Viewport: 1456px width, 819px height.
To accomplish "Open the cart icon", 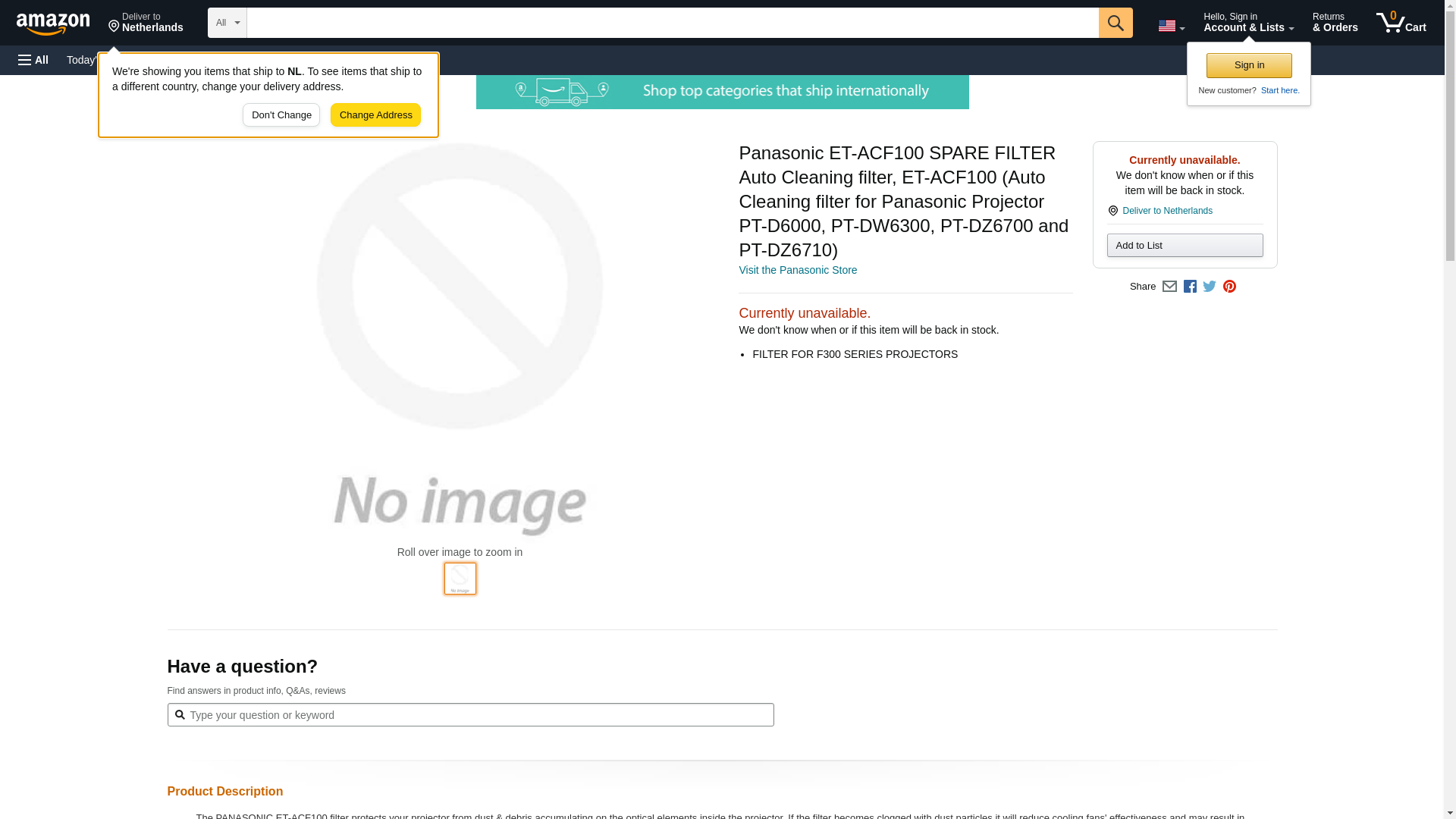I will point(1401,23).
